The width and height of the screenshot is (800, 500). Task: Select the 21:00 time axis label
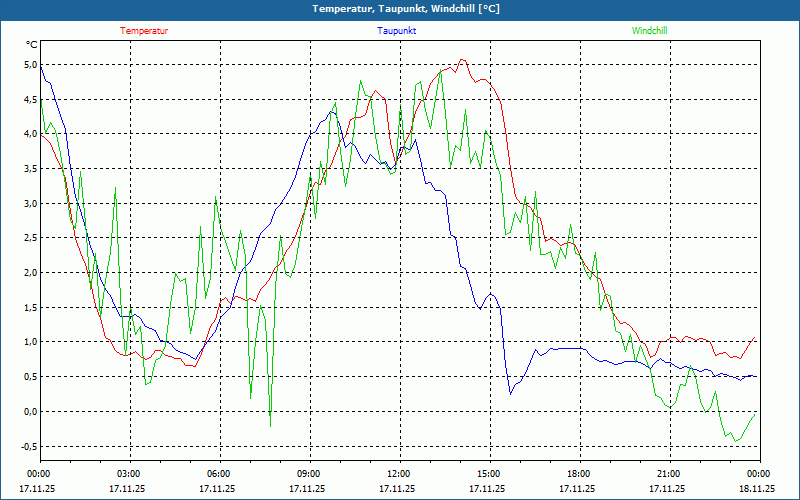[669, 474]
